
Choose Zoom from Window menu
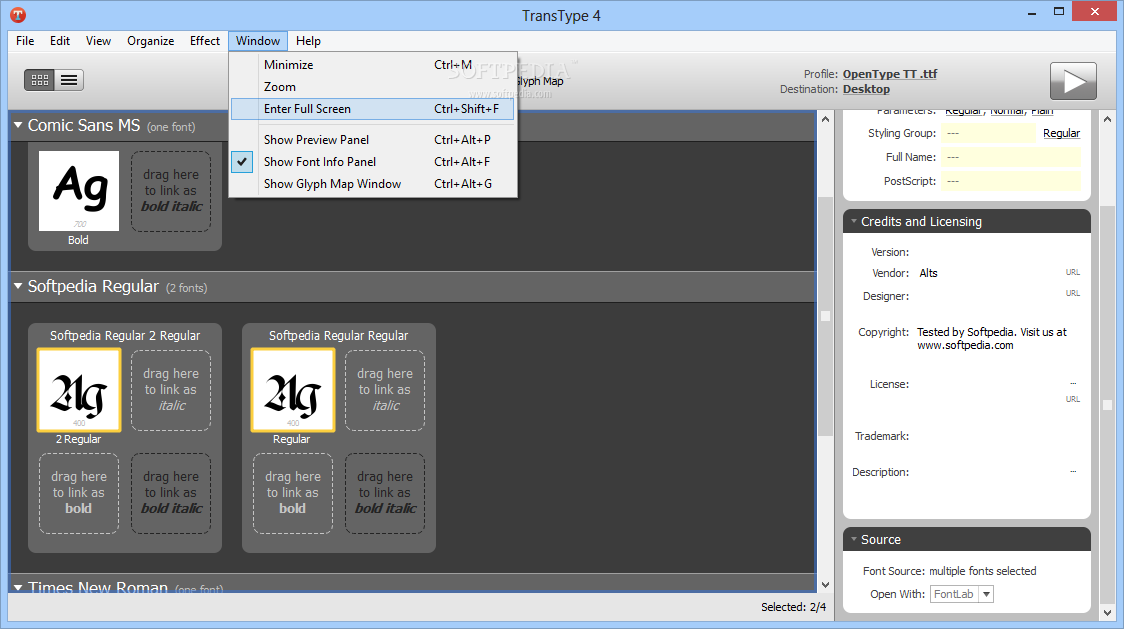coord(373,87)
